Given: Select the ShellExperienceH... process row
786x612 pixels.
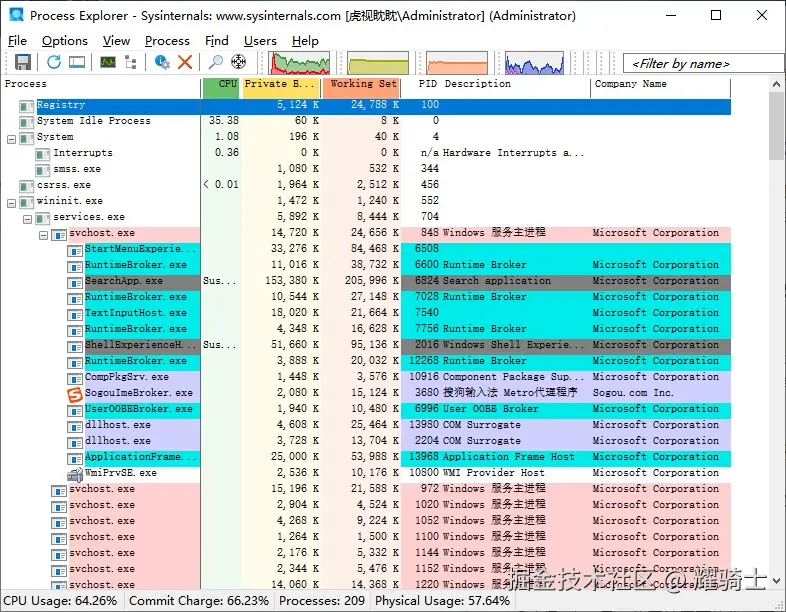Looking at the screenshot, I should pos(366,345).
